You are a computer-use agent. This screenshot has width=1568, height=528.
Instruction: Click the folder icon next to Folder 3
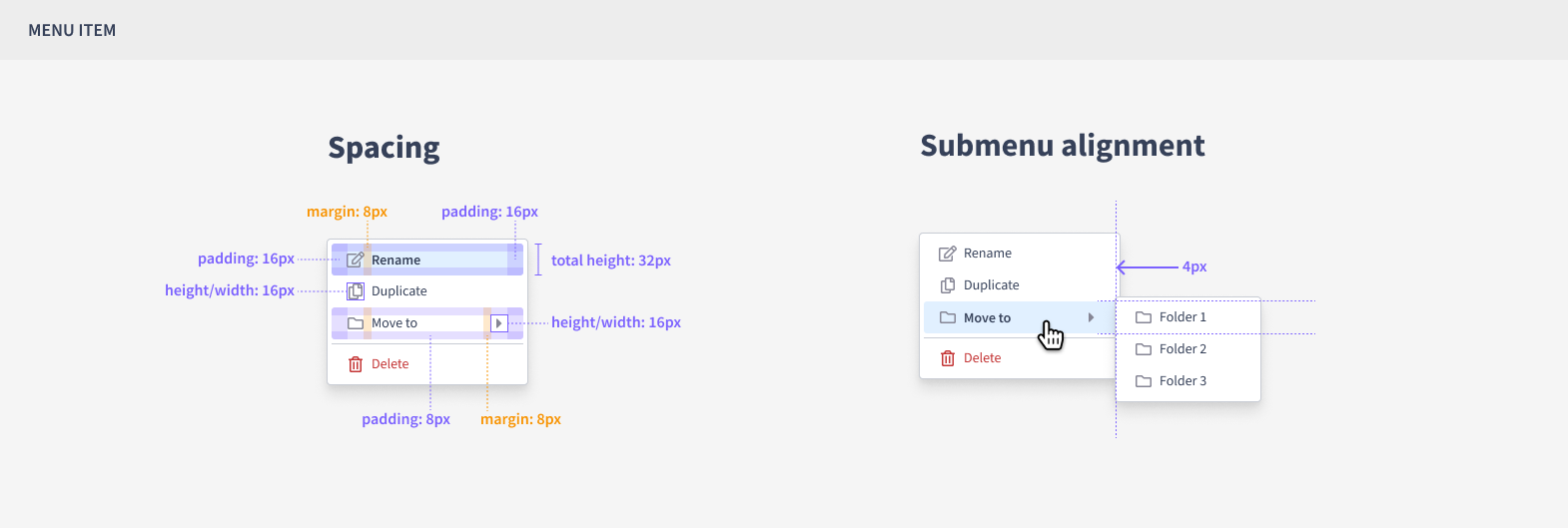1144,381
